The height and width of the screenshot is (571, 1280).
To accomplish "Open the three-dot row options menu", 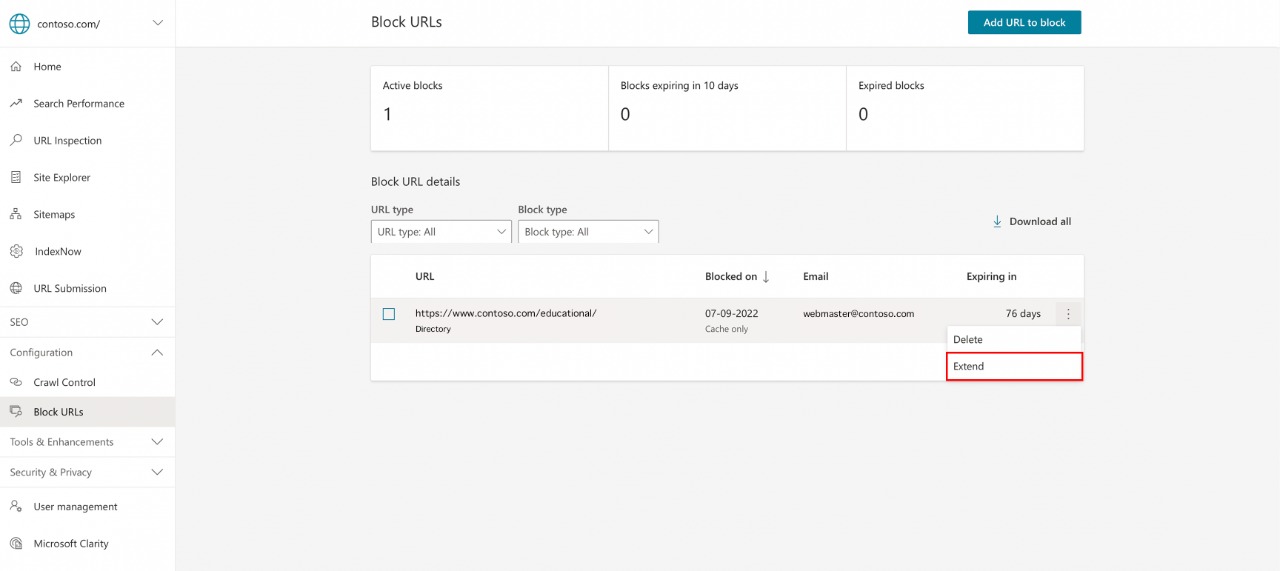I will [1068, 314].
